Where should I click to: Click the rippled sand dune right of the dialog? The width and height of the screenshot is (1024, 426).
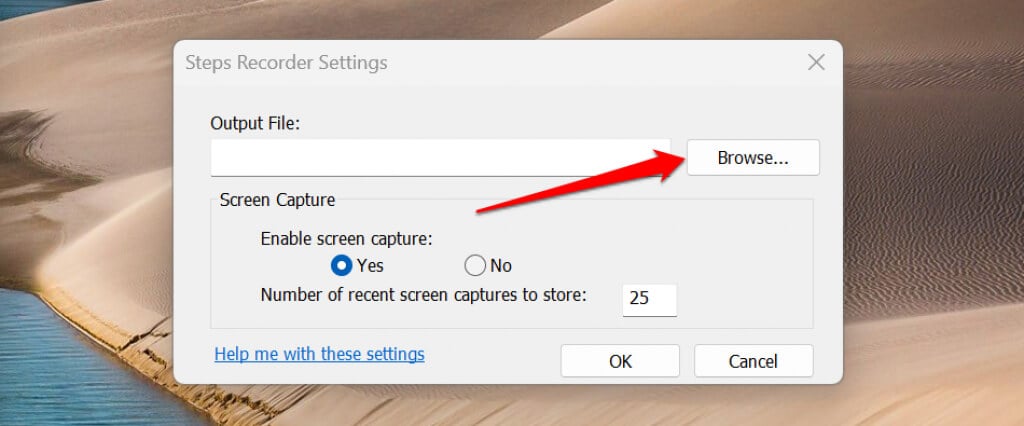[930, 250]
